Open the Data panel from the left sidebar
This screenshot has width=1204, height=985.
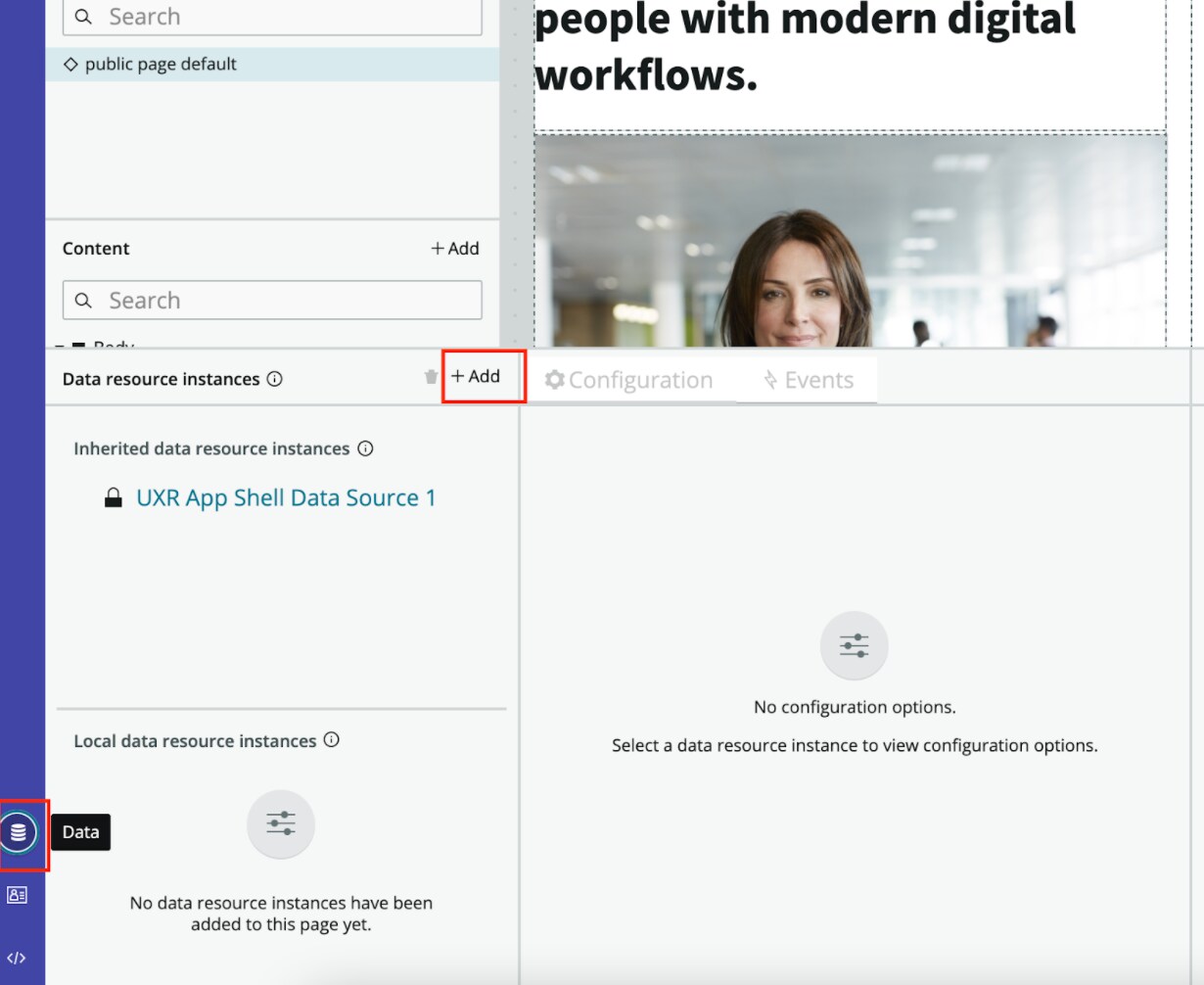20,831
